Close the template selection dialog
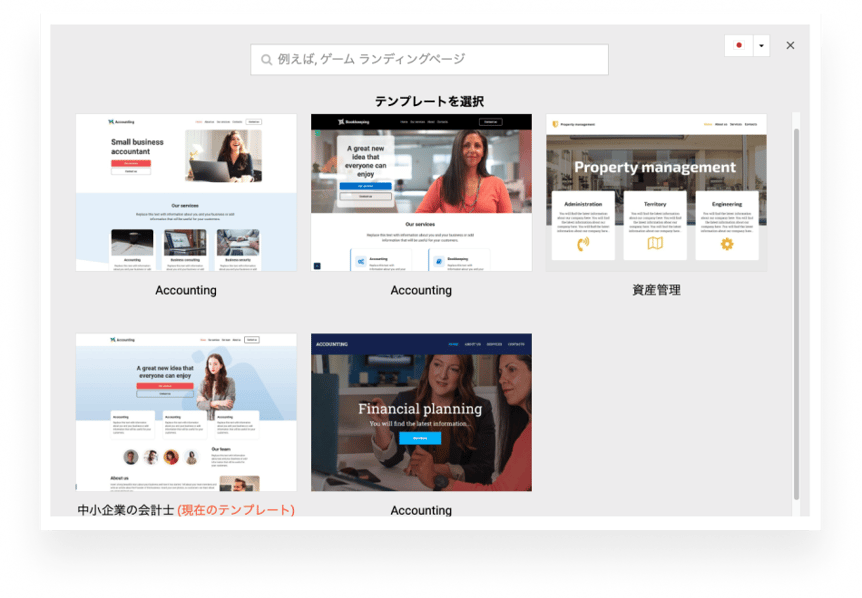Screen dimensions: 862x598 point(789,45)
